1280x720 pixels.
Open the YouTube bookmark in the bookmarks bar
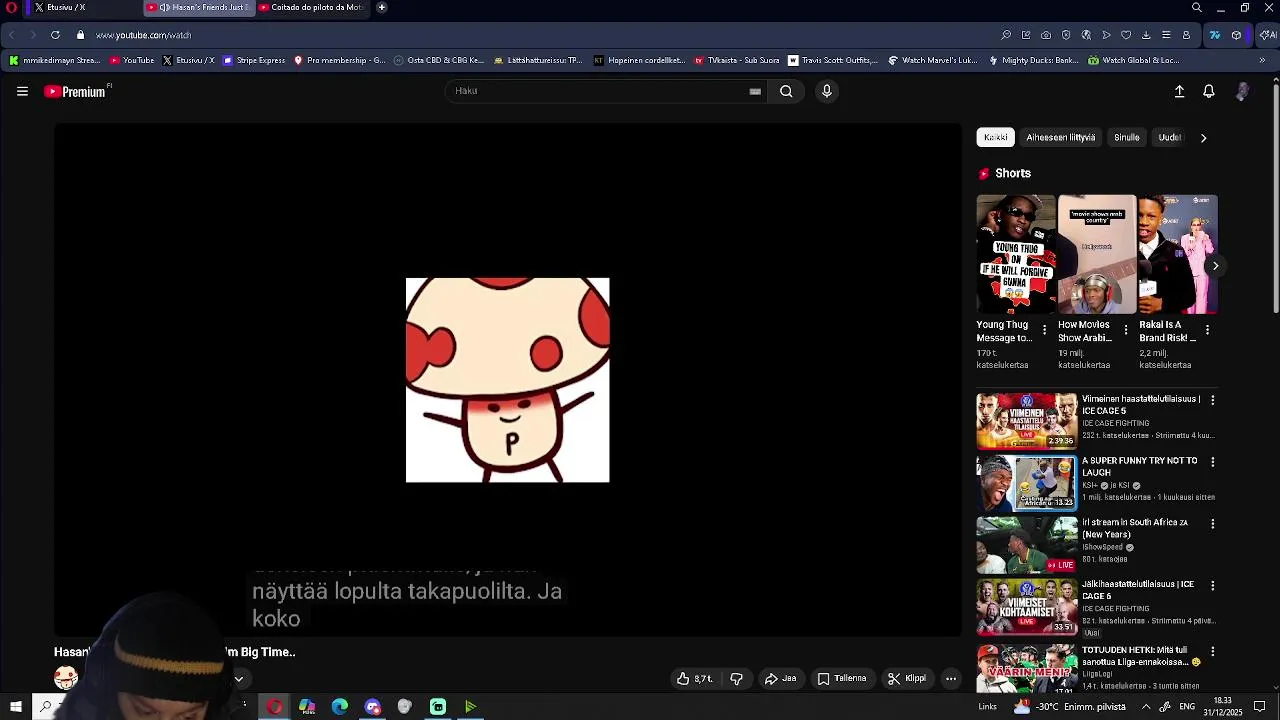pyautogui.click(x=132, y=60)
